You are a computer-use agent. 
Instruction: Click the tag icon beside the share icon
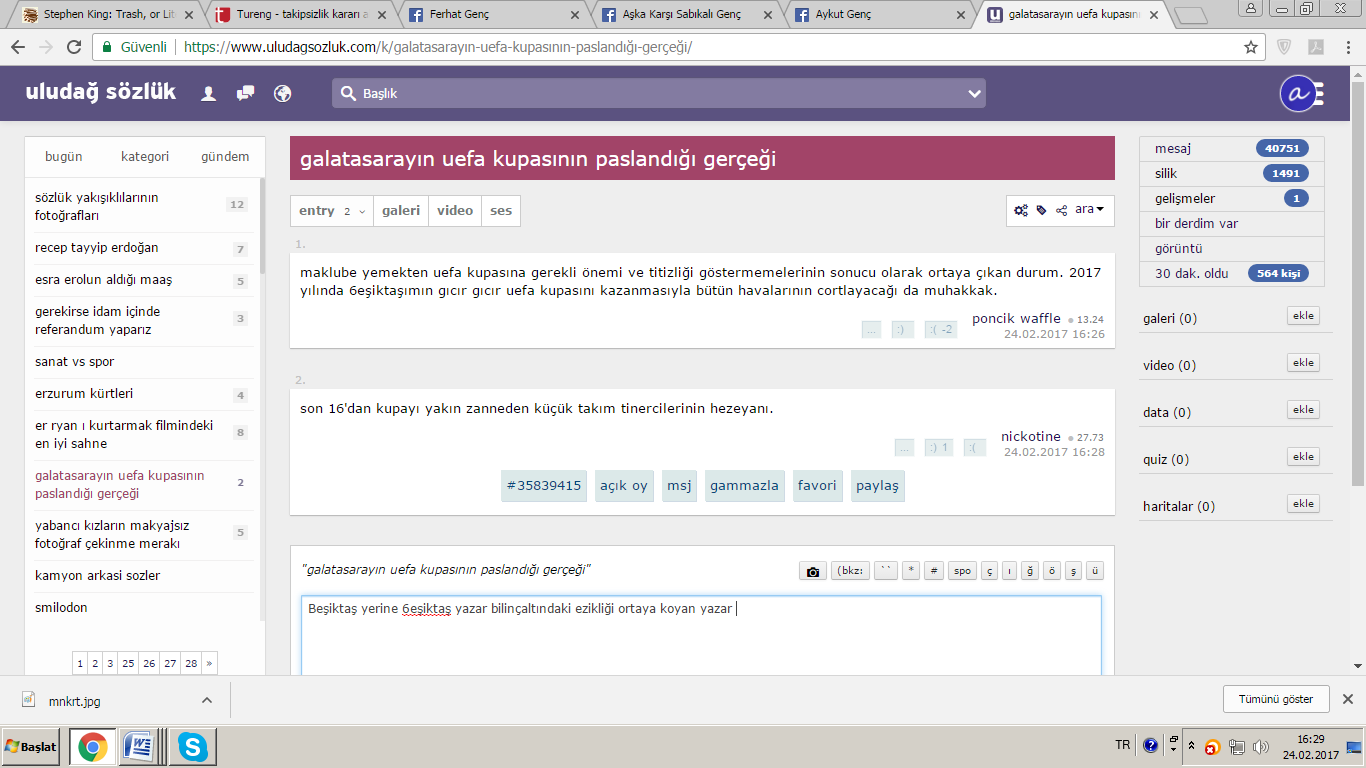tap(1041, 210)
